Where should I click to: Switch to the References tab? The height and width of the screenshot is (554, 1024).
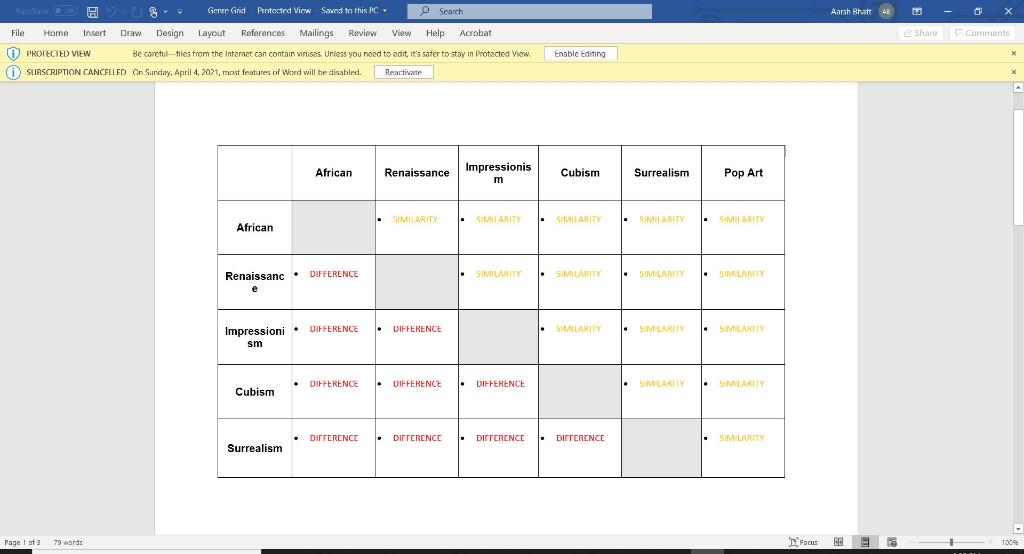pyautogui.click(x=263, y=33)
